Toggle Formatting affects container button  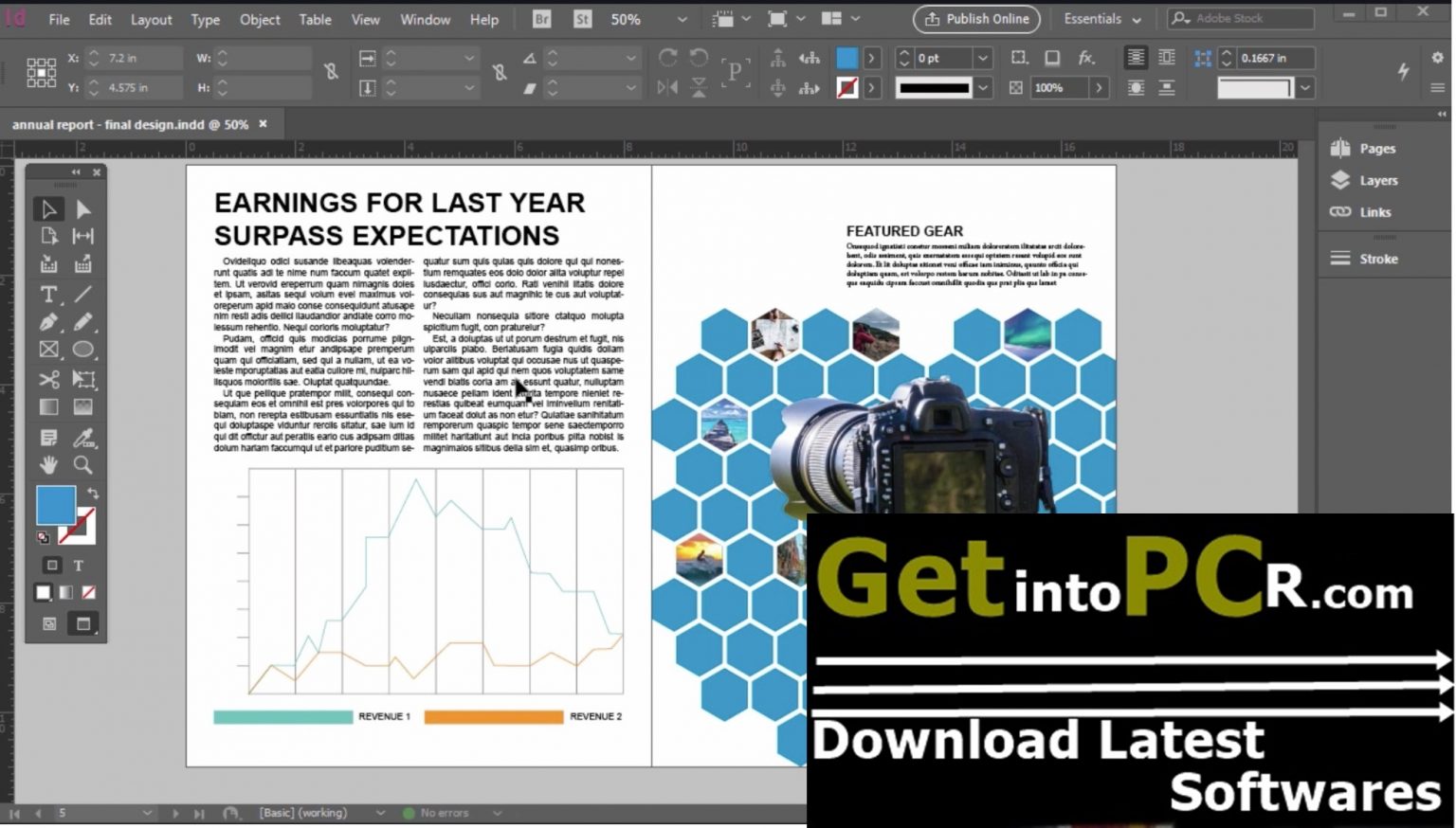[x=52, y=565]
